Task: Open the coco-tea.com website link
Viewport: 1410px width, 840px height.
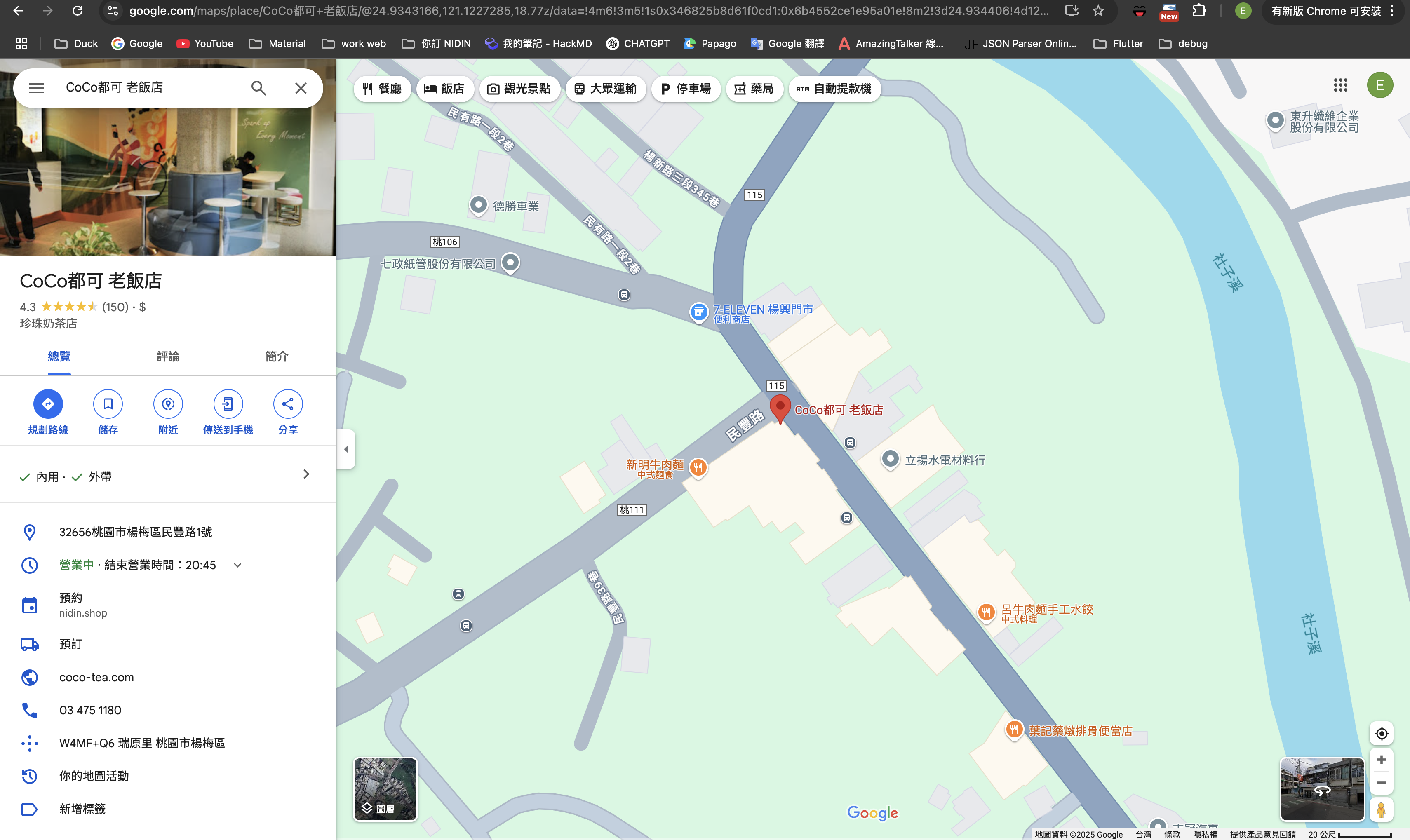Action: (97, 677)
